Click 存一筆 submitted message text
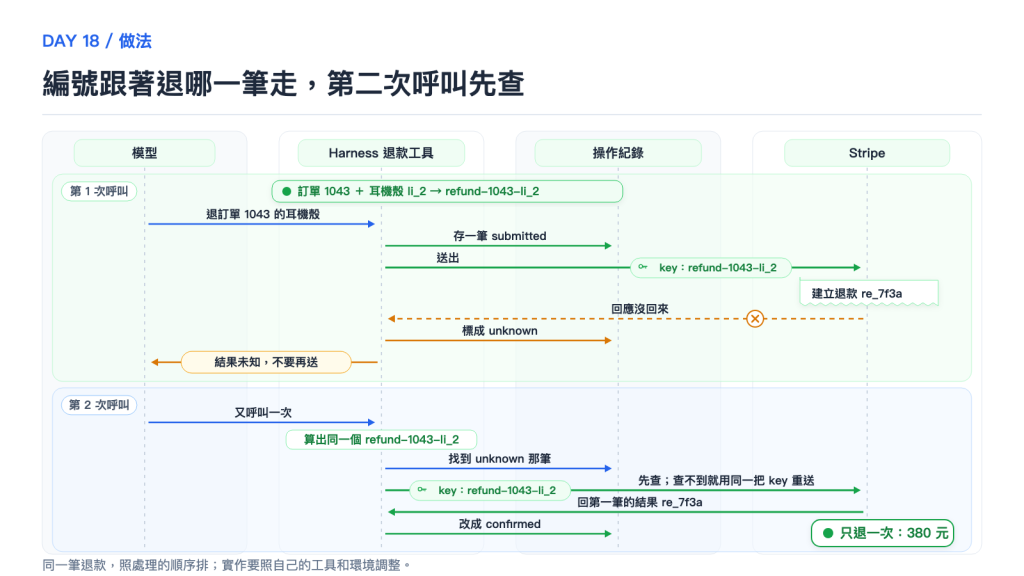Screen dimensions: 1024x576 (x=500, y=236)
